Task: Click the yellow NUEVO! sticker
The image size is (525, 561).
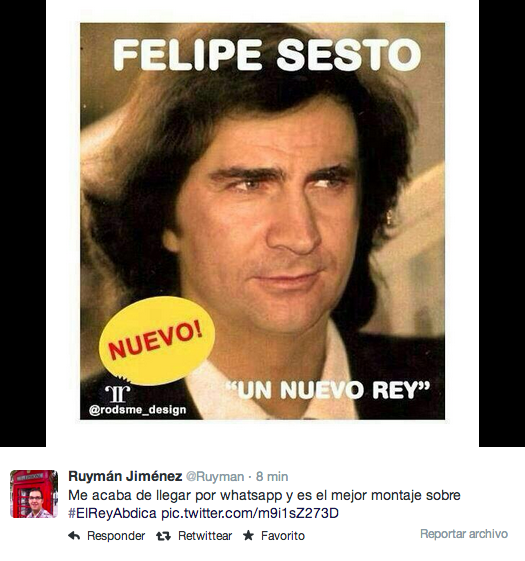Action: point(157,341)
